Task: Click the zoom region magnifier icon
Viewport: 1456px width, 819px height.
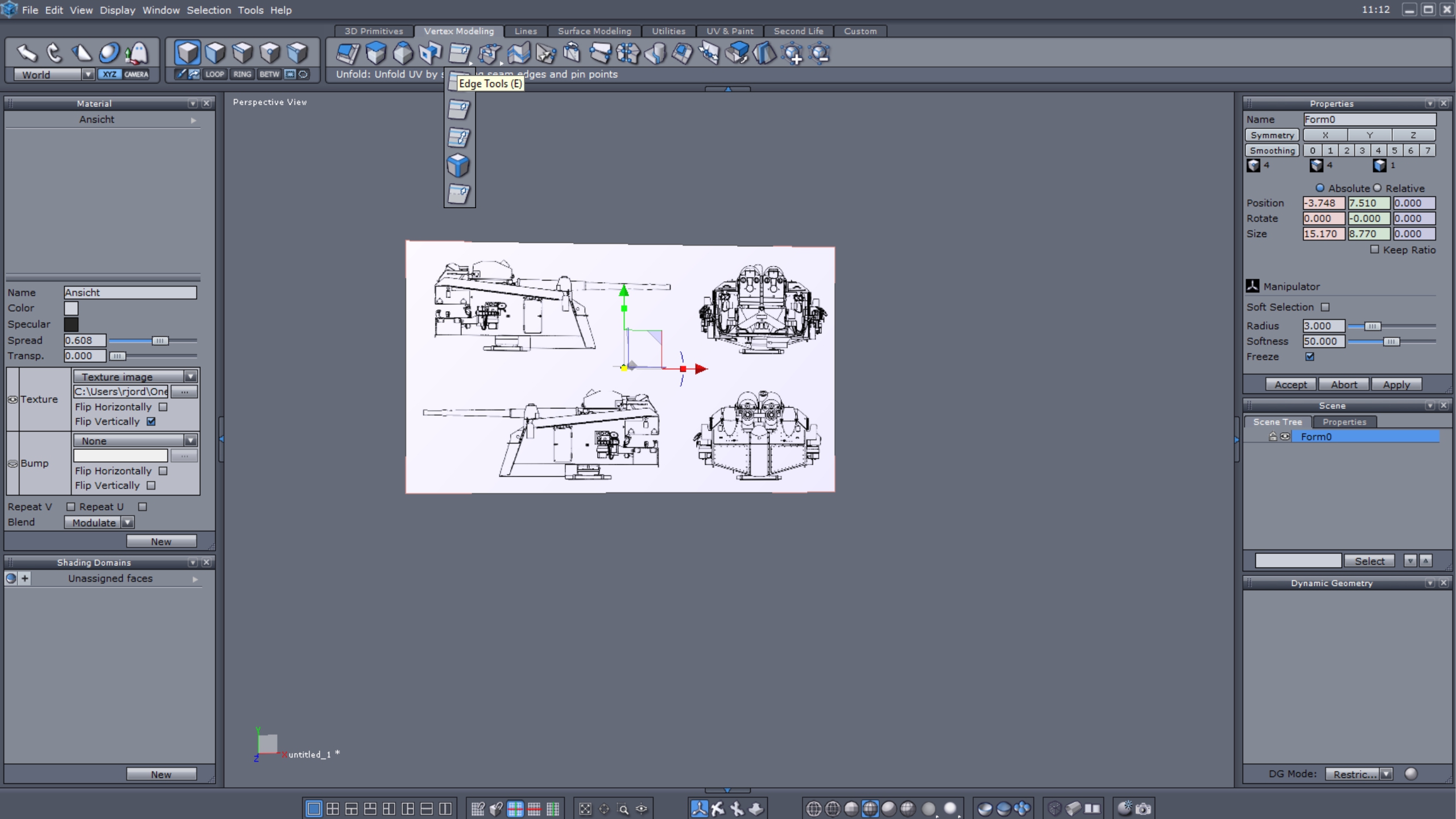Action: click(623, 808)
